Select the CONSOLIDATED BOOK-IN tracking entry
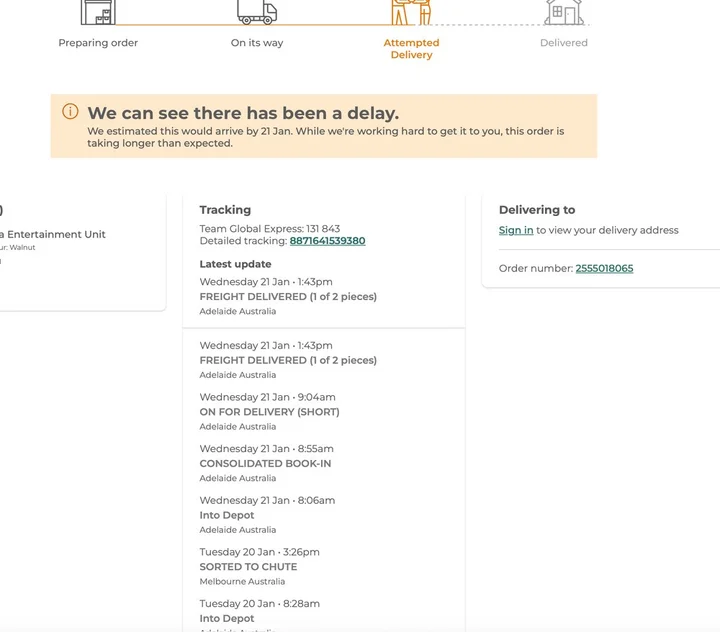Viewport: 720px width, 632px height. click(265, 464)
